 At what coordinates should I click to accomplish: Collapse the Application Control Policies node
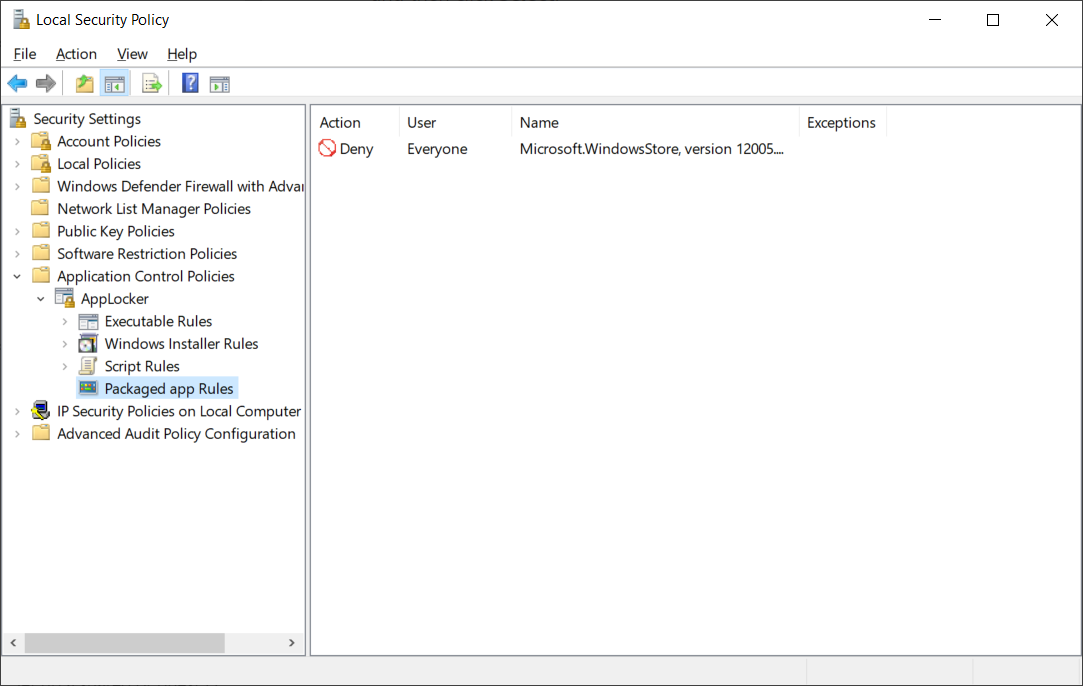pos(17,277)
